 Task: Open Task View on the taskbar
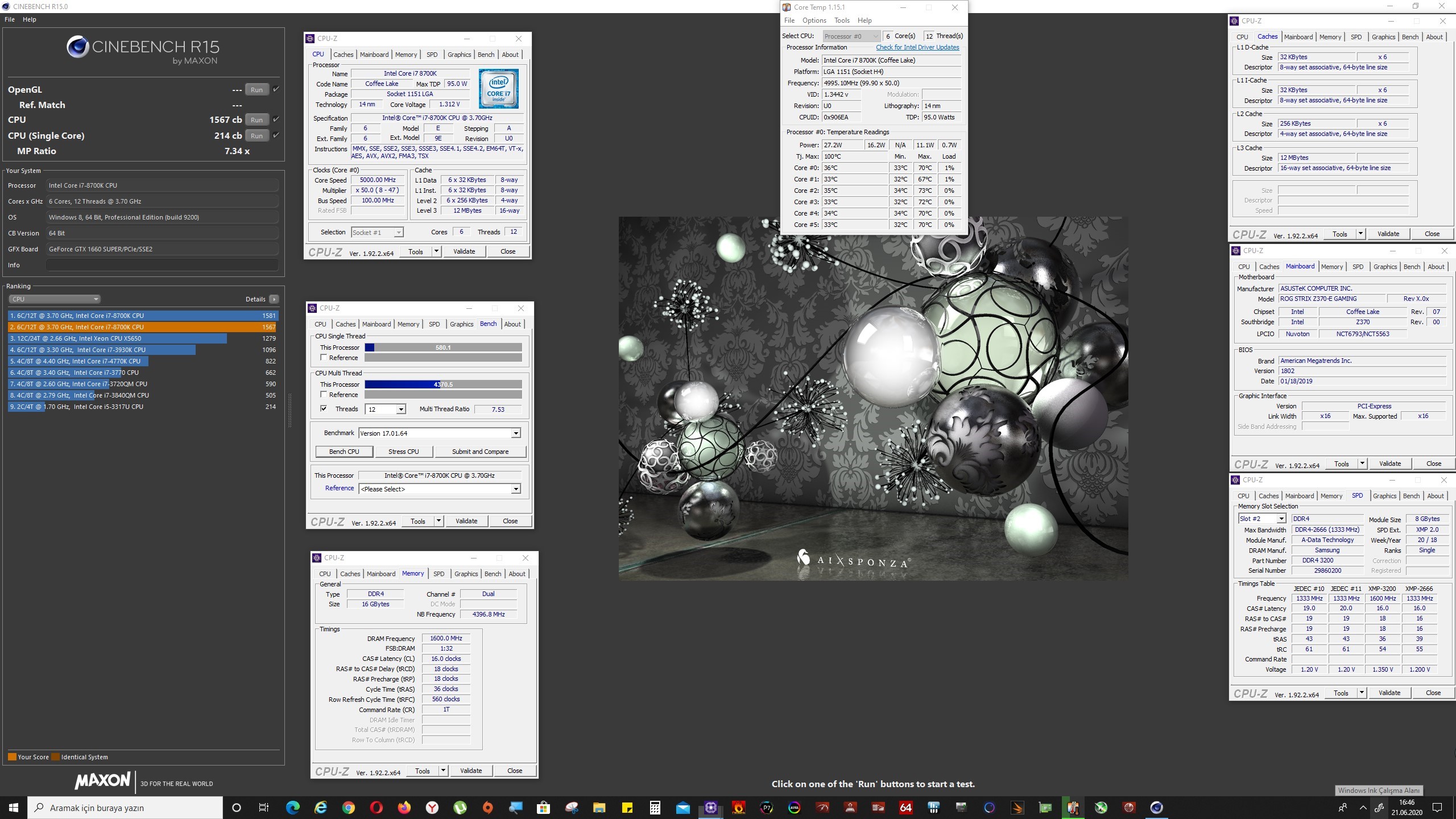264,808
